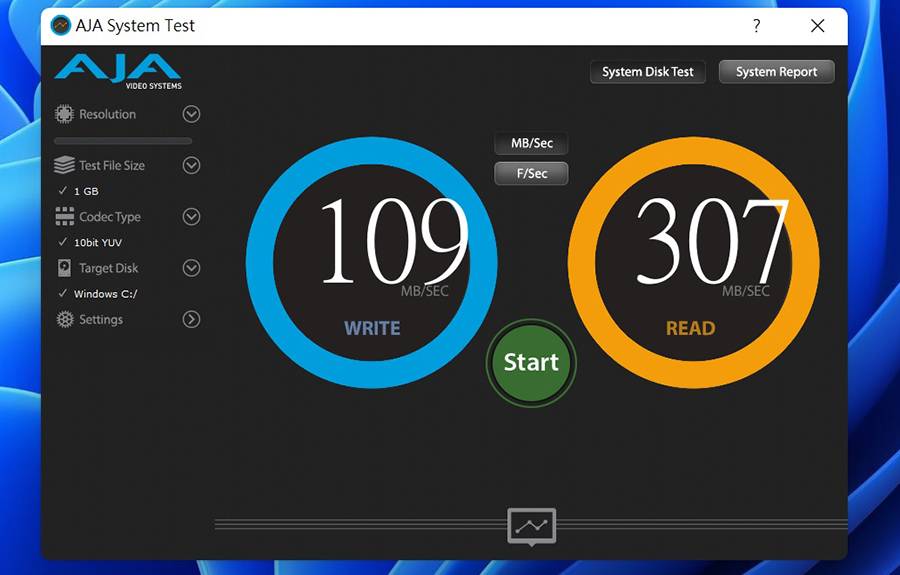Click the AJA System Test window title
Image resolution: width=900 pixels, height=575 pixels.
click(x=135, y=25)
